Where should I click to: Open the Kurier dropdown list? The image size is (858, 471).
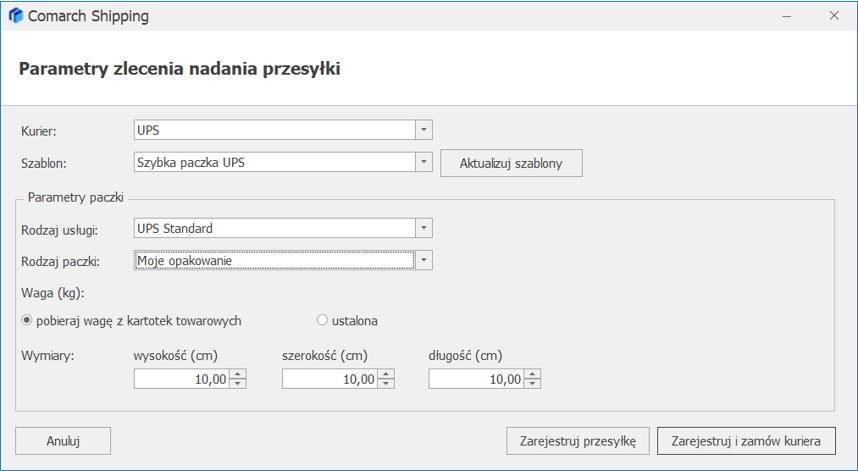point(424,130)
